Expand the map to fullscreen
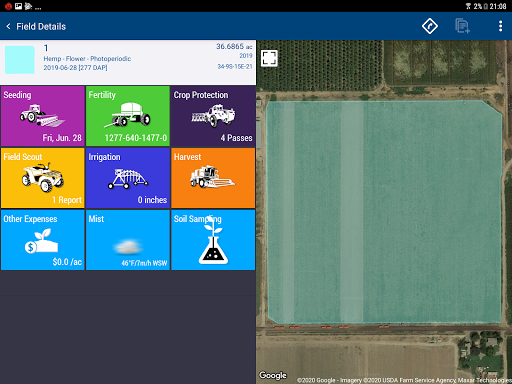 [x=269, y=58]
